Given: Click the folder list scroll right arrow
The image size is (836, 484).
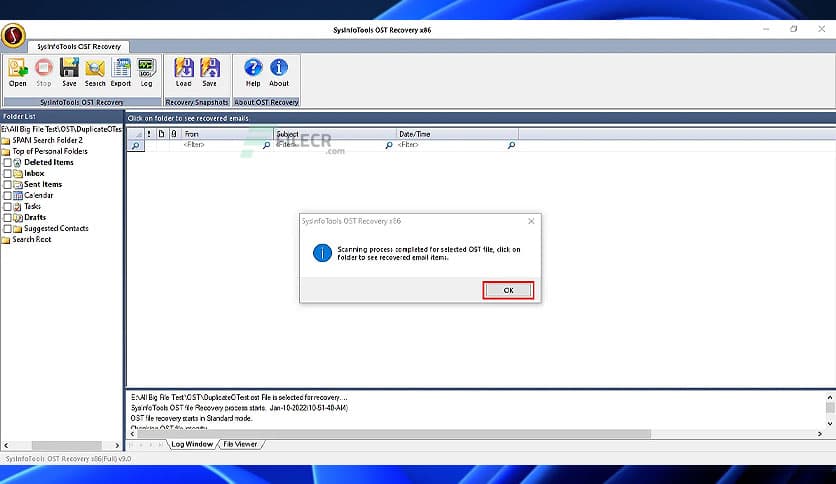Looking at the screenshot, I should click(x=117, y=445).
